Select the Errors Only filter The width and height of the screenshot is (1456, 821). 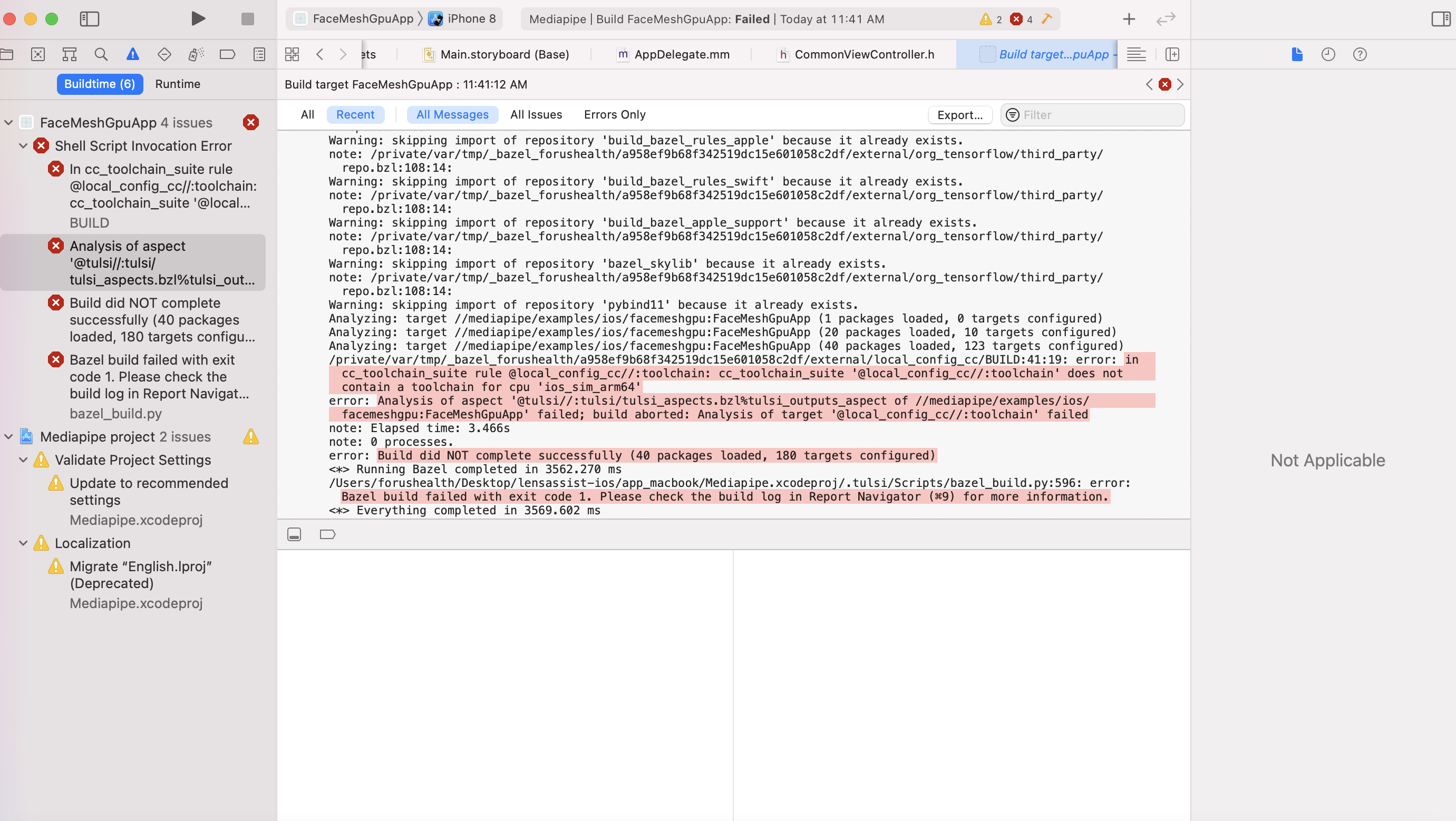coord(614,114)
